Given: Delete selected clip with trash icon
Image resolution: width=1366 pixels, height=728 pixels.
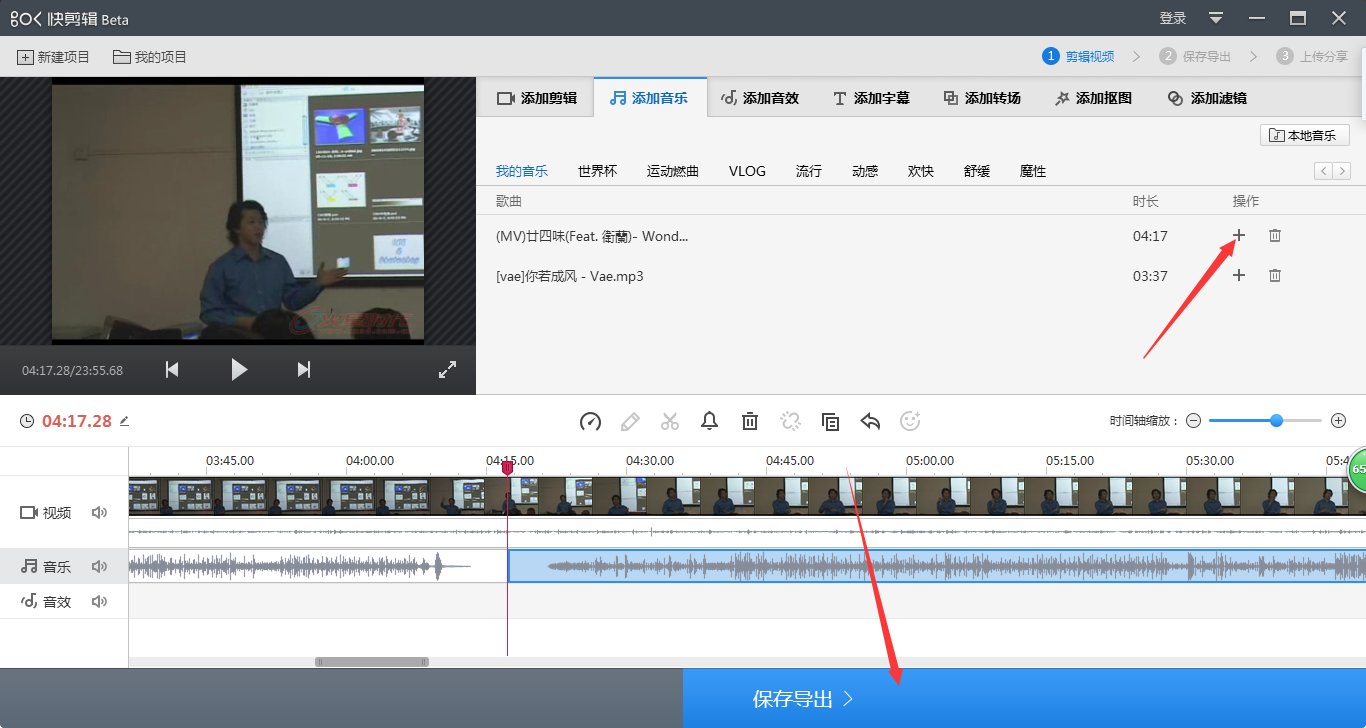Looking at the screenshot, I should point(750,421).
